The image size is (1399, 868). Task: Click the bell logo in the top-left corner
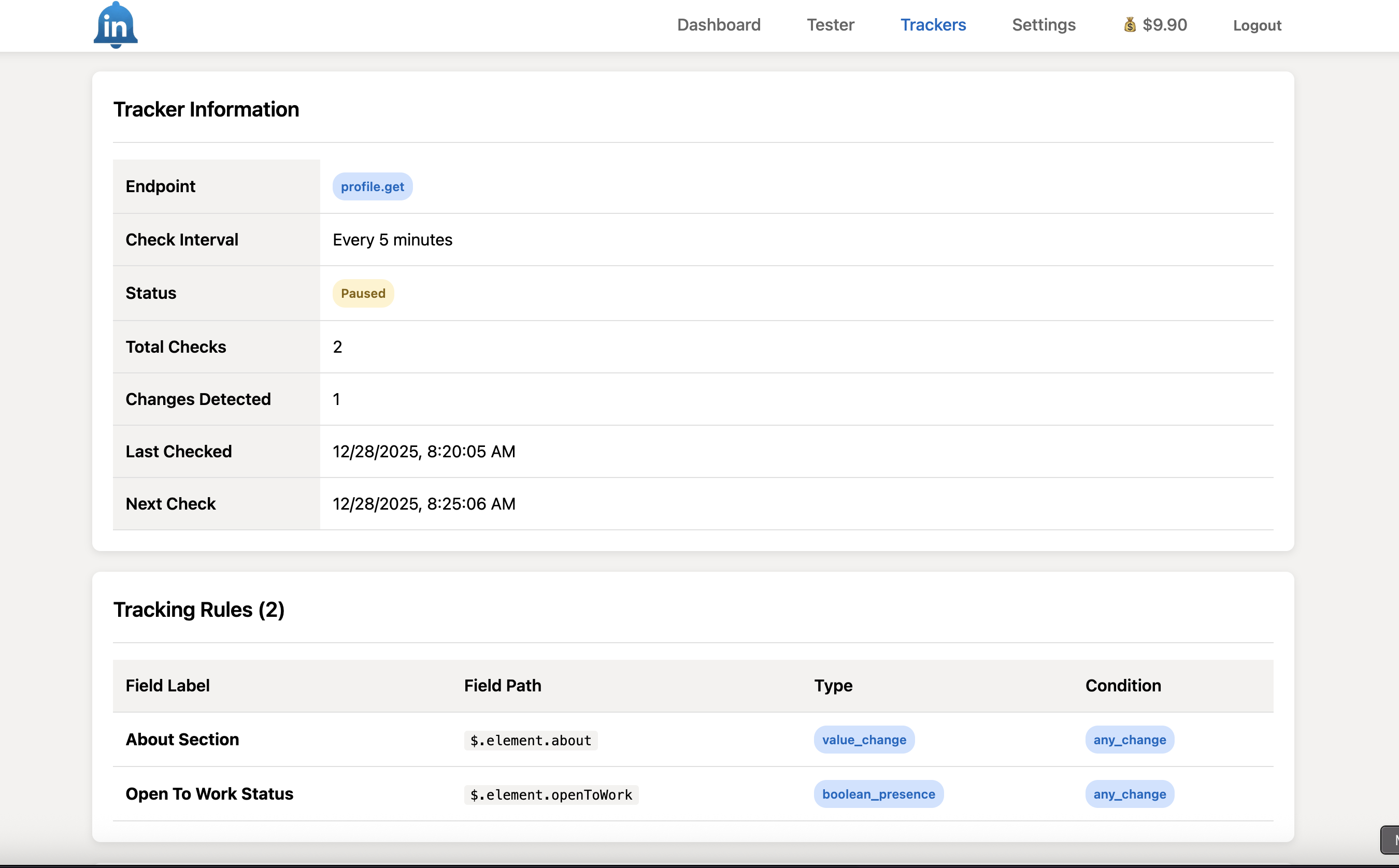115,24
